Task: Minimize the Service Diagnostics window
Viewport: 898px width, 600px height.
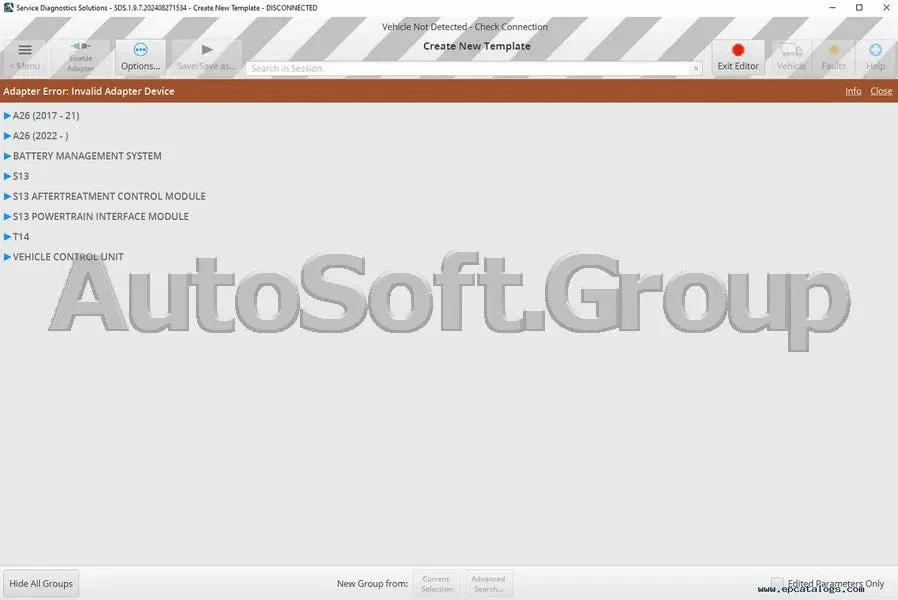Action: (x=832, y=7)
